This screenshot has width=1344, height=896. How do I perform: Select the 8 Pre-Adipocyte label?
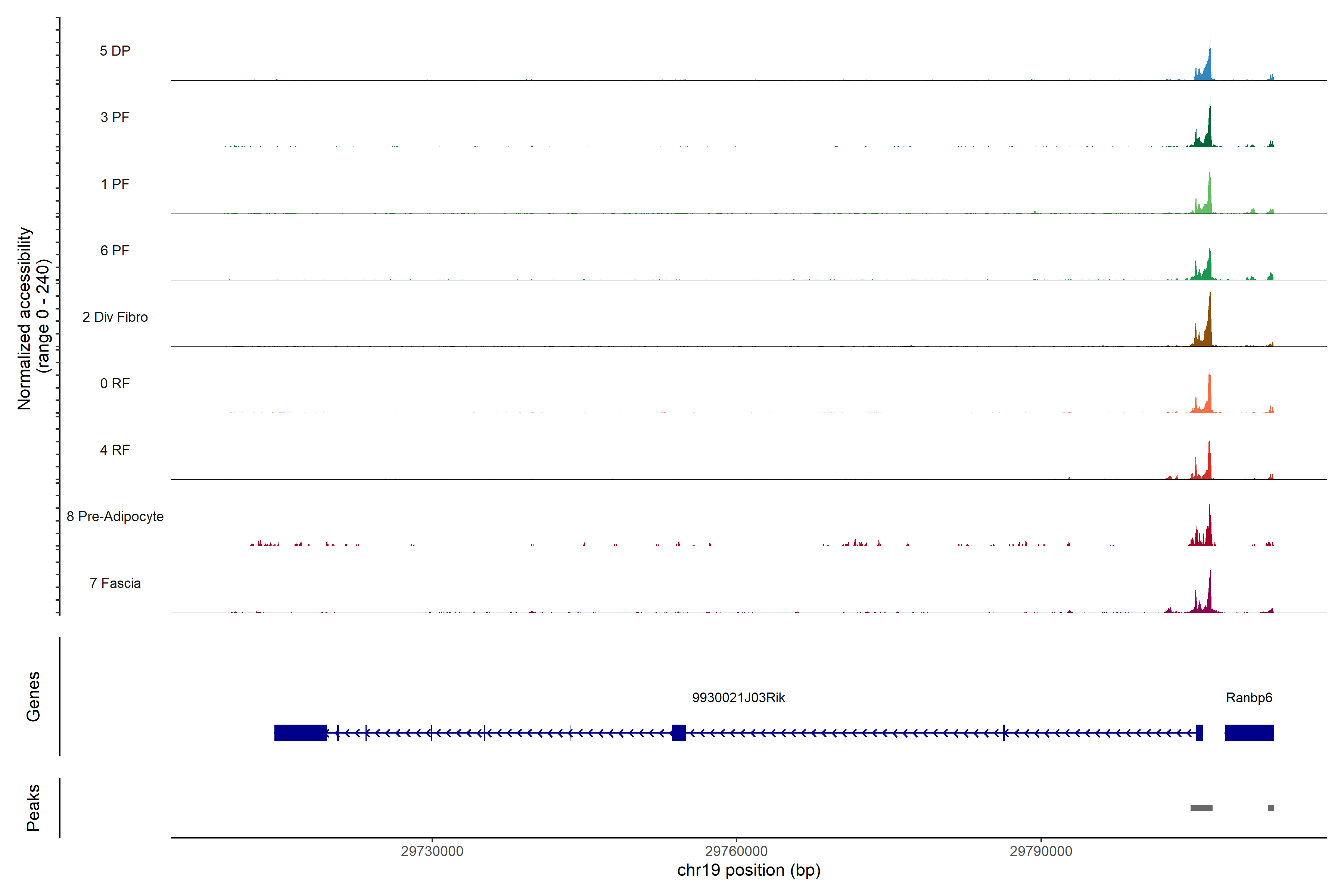[x=115, y=517]
